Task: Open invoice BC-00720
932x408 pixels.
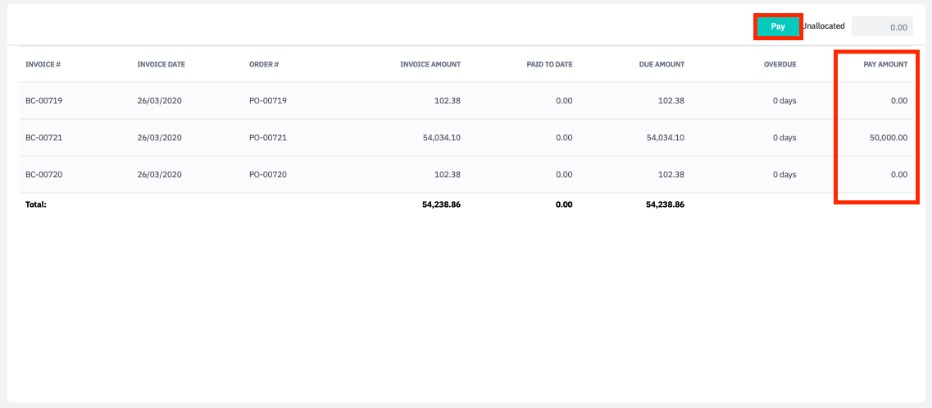Action: [x=44, y=174]
